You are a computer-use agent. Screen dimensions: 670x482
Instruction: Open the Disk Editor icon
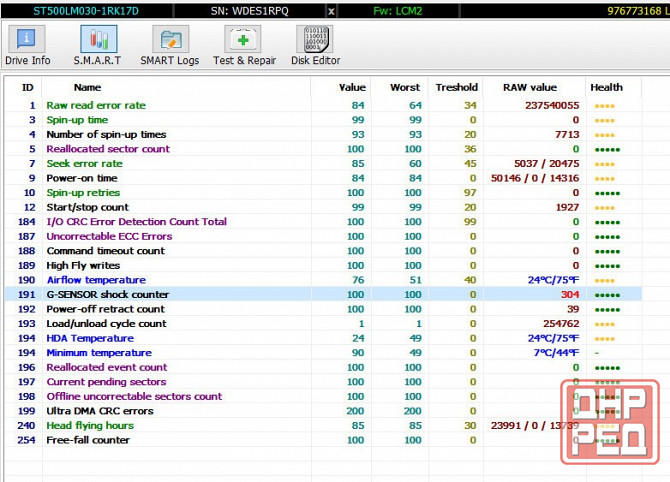click(315, 39)
